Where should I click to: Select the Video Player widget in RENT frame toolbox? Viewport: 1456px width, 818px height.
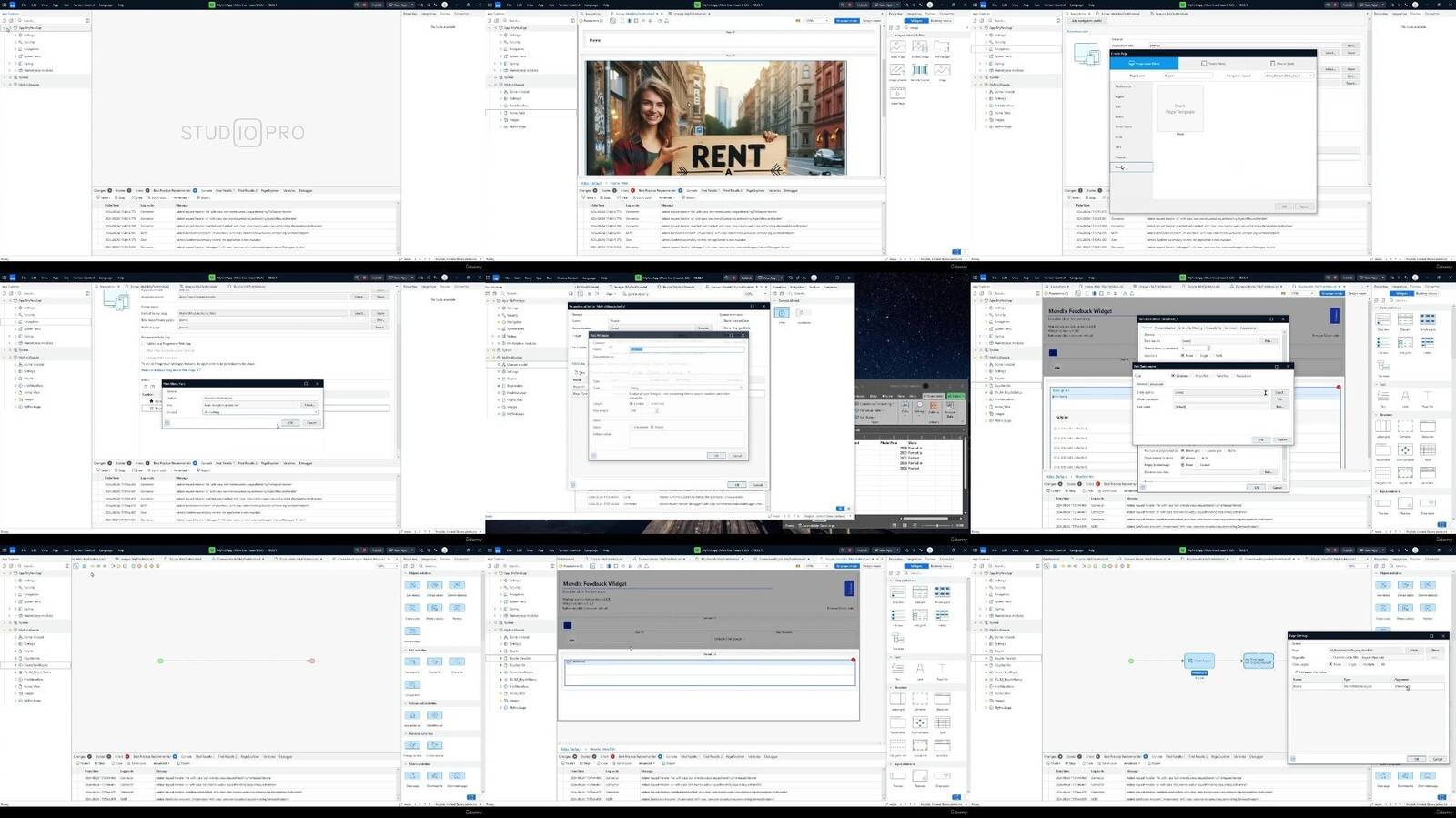tap(898, 94)
